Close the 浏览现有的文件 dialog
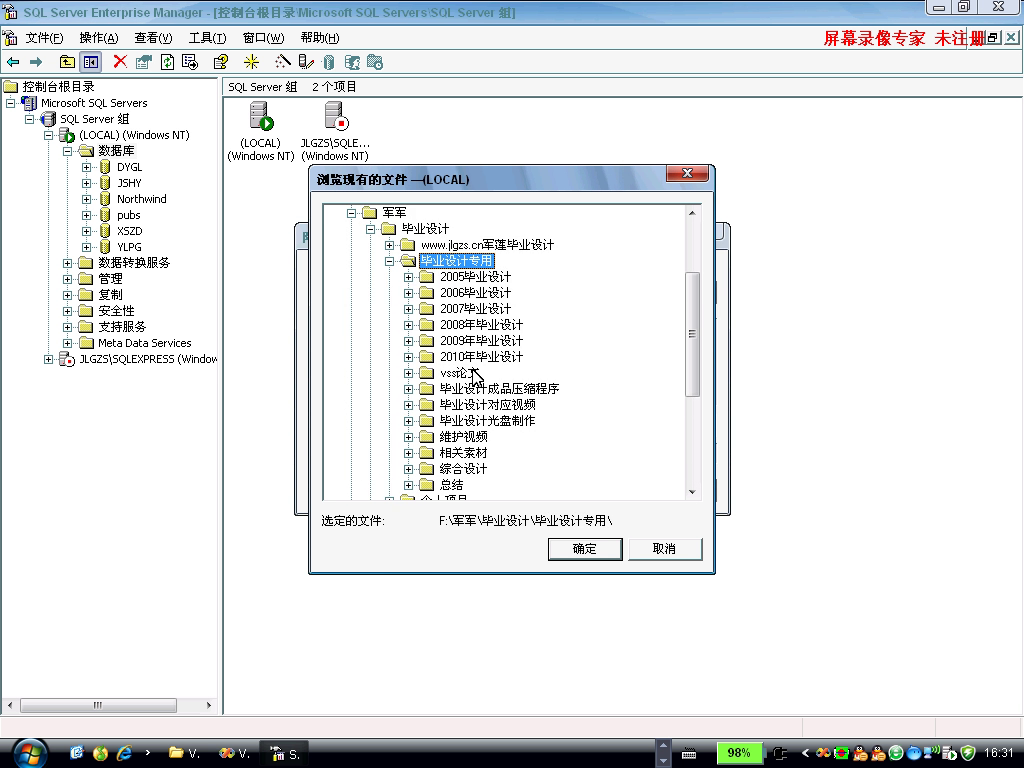1024x768 pixels. [x=687, y=173]
